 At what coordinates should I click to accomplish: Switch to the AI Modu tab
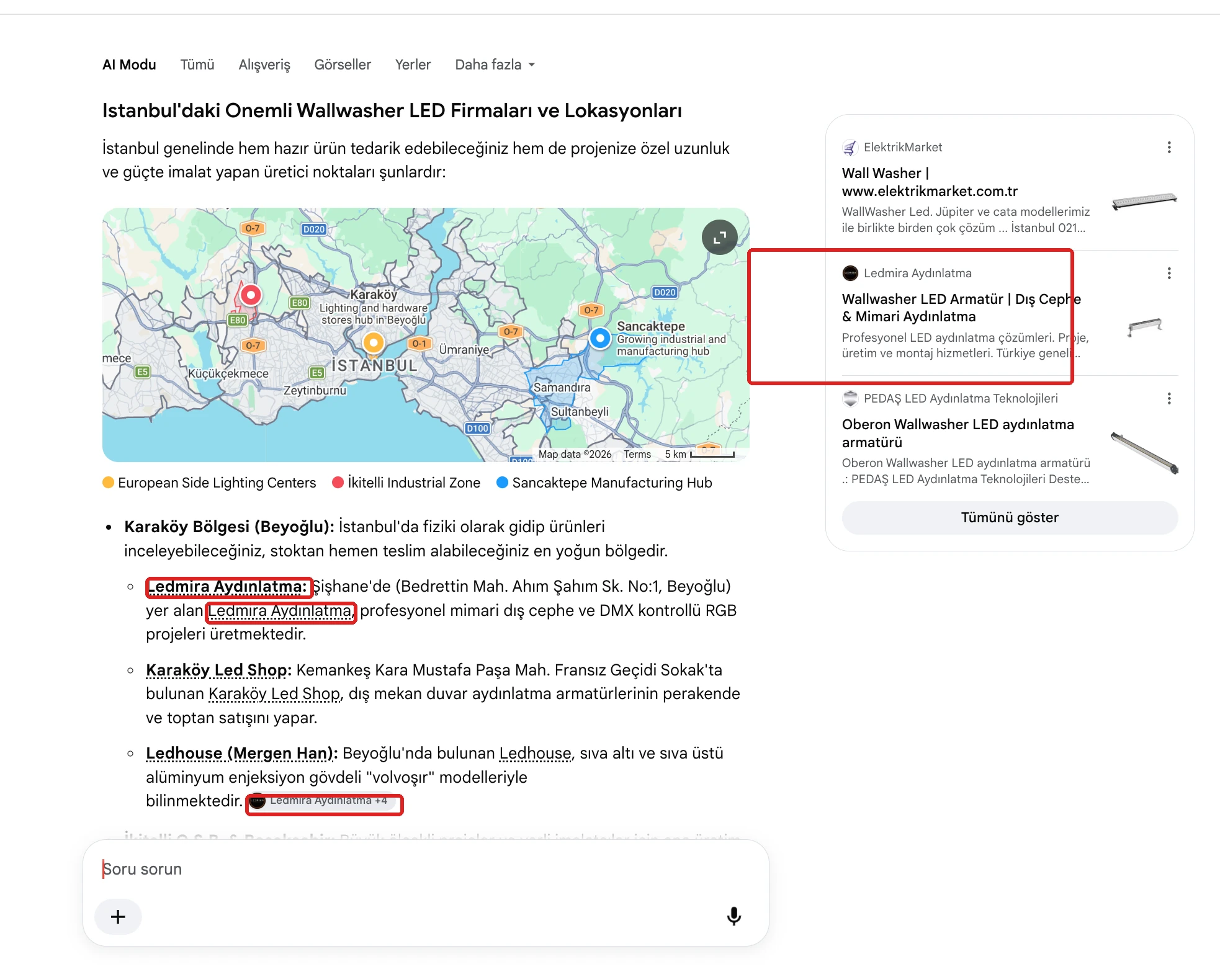point(129,65)
